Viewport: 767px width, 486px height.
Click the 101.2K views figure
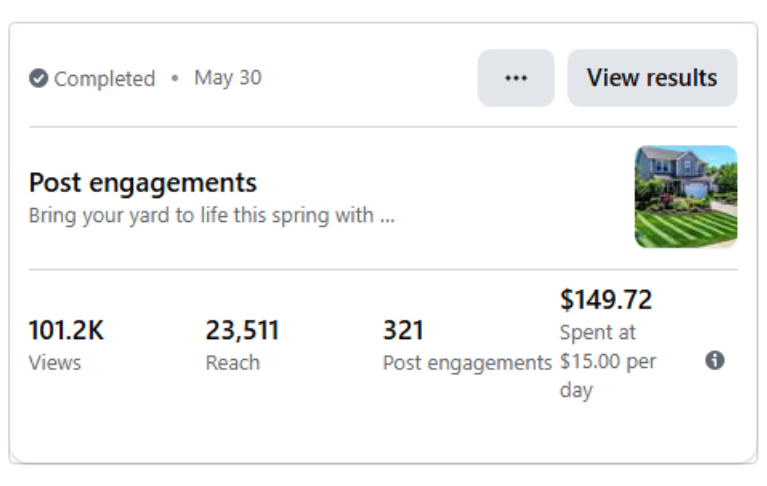pos(66,330)
